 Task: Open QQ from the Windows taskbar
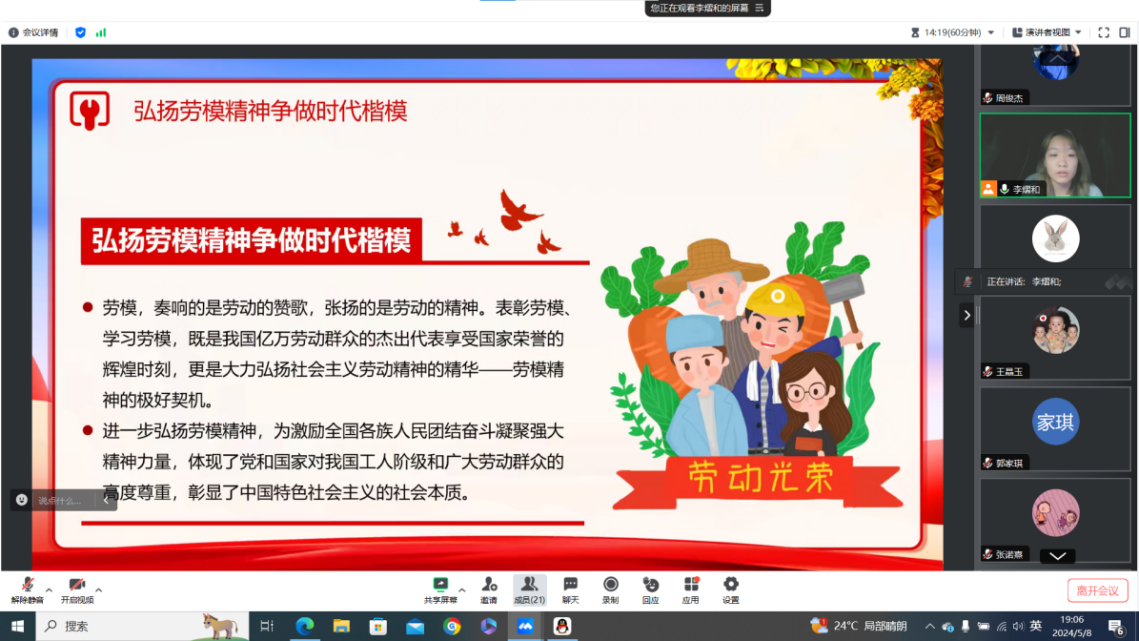pyautogui.click(x=562, y=626)
